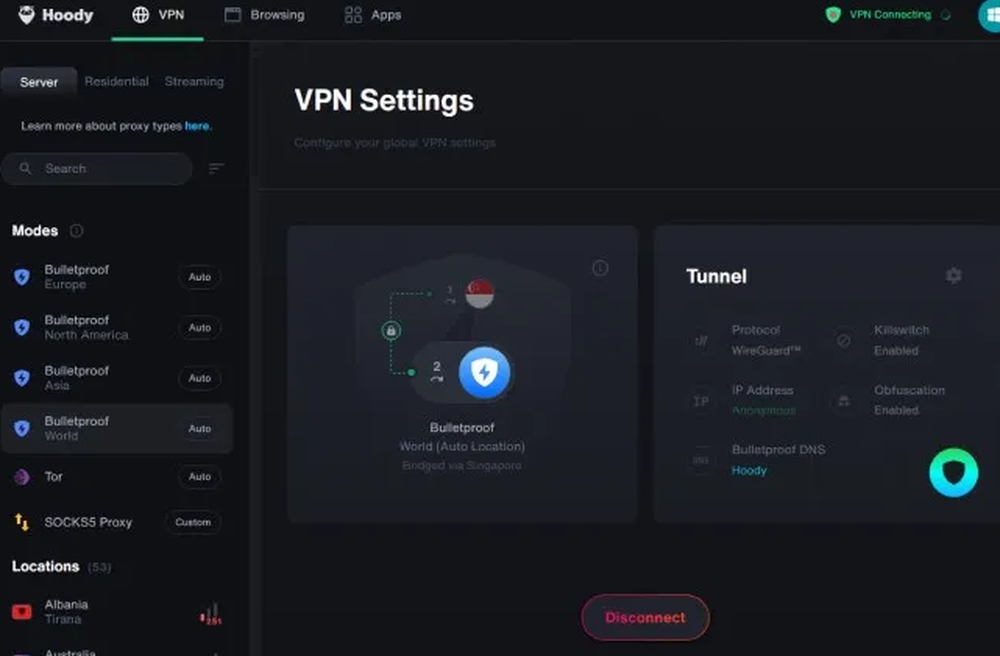The width and height of the screenshot is (1000, 656).
Task: Click the VPN Connecting status label
Action: (x=890, y=15)
